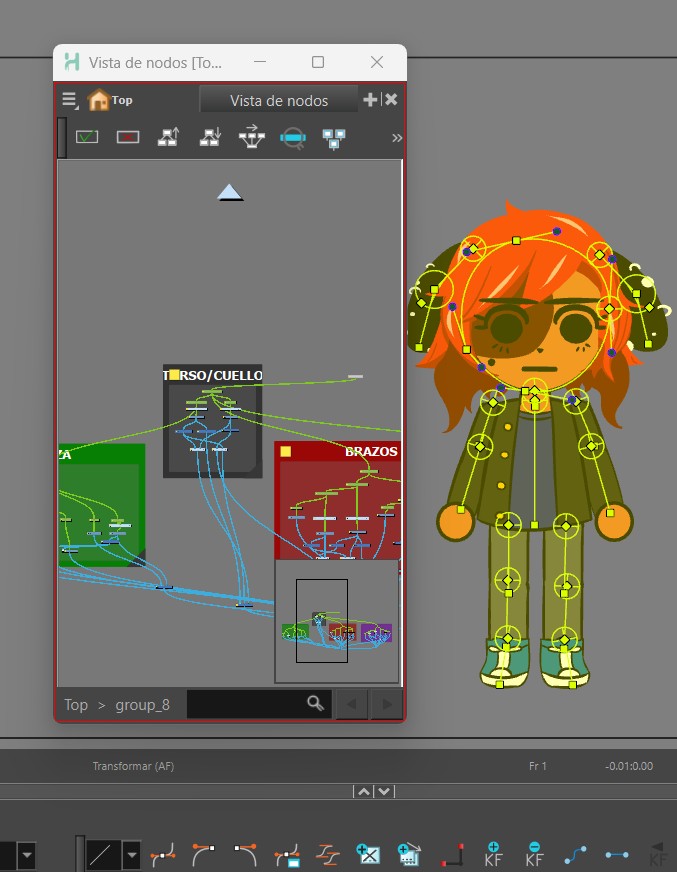Click Transformar (AF) status text
Screen dimensions: 677x872
click(x=134, y=766)
